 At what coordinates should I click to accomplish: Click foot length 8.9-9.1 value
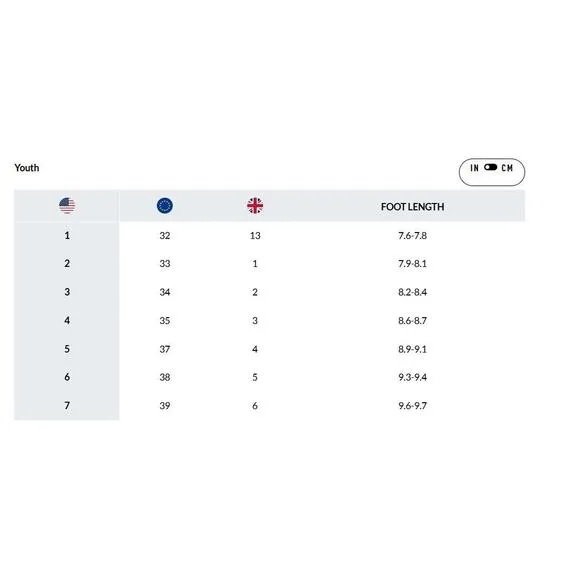tap(412, 349)
